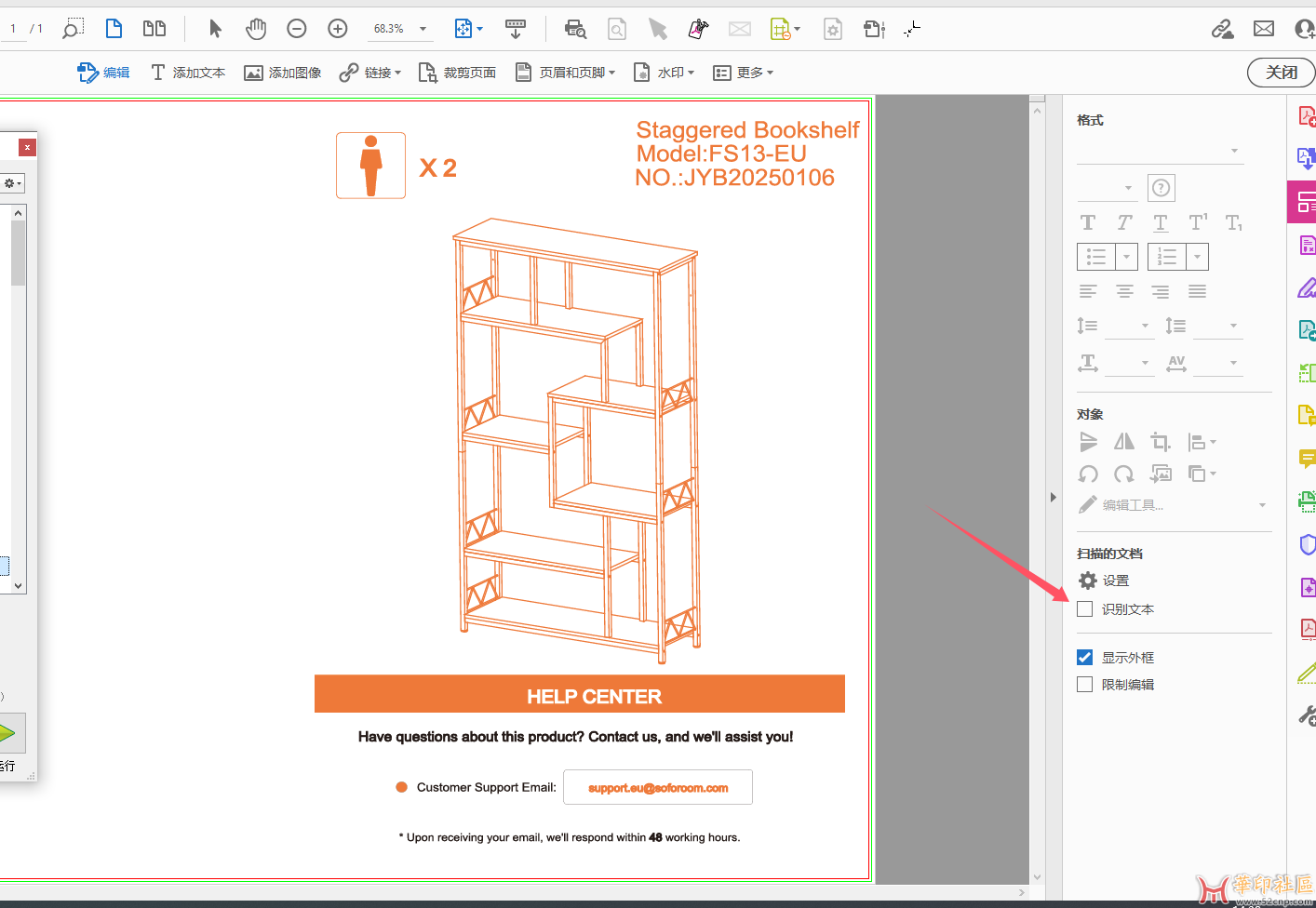The height and width of the screenshot is (908, 1316).
Task: Click the single page view icon
Action: point(114,29)
